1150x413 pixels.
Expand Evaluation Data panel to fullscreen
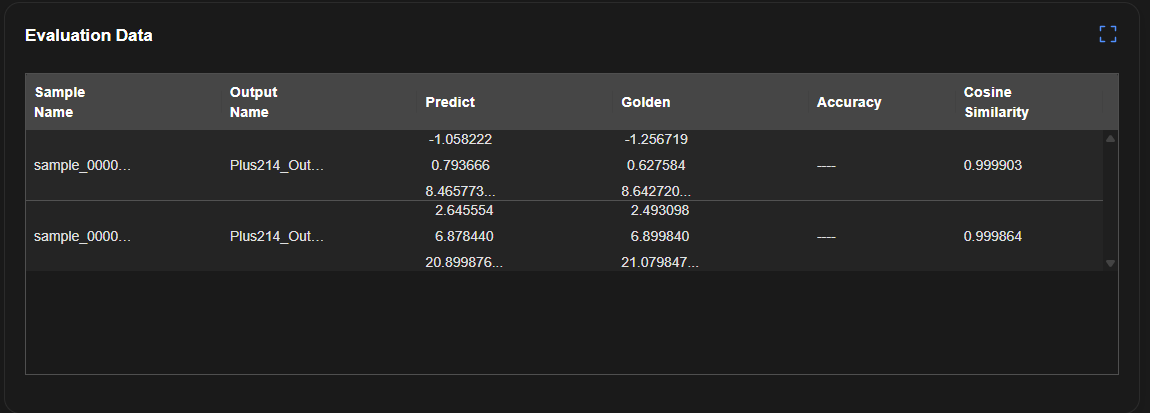pyautogui.click(x=1107, y=35)
